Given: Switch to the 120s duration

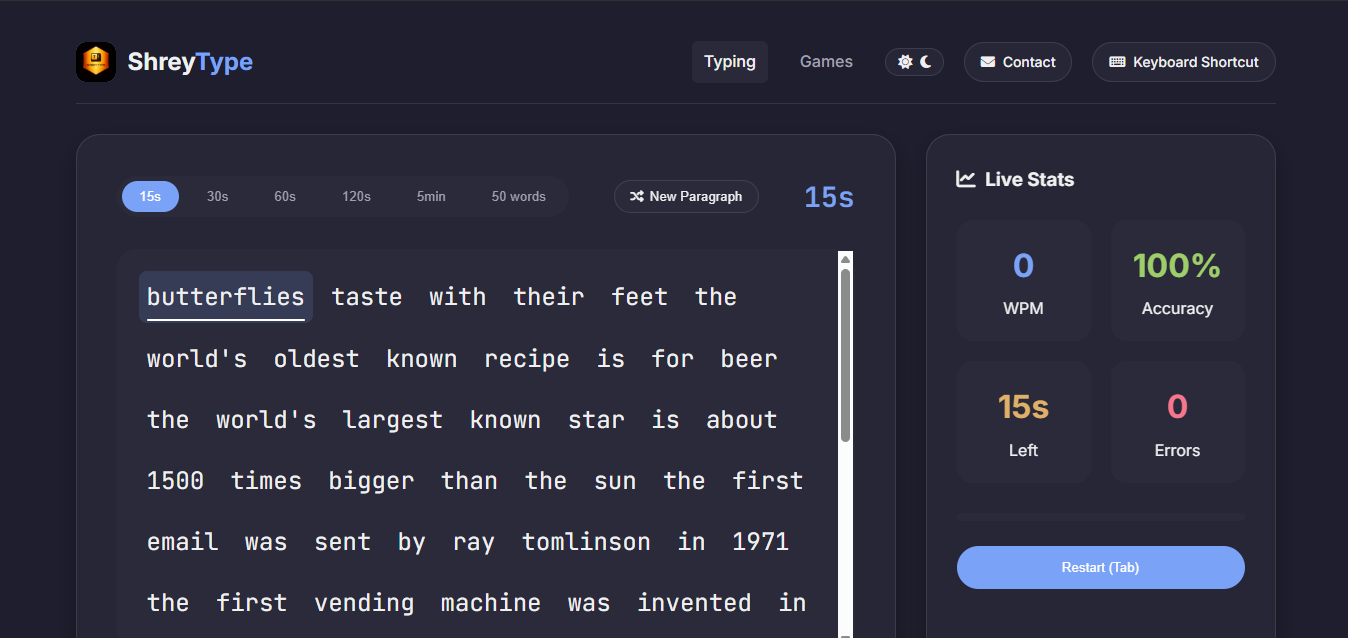Looking at the screenshot, I should 356,197.
